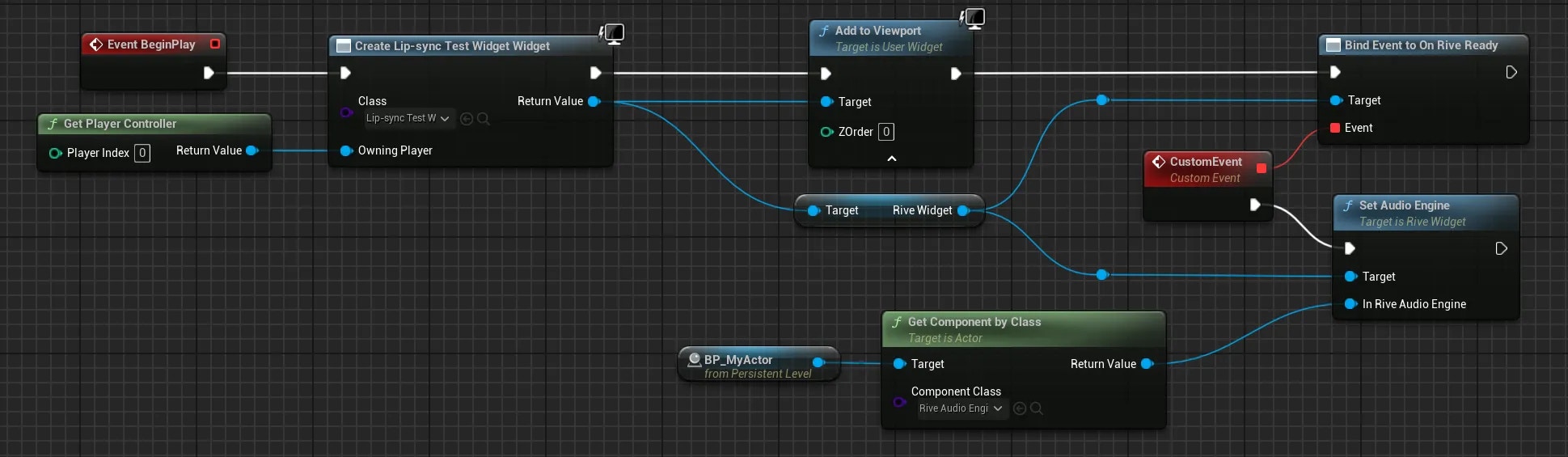Open the Lip-sync Test W class dropdown
This screenshot has height=457, width=1568.
point(408,118)
